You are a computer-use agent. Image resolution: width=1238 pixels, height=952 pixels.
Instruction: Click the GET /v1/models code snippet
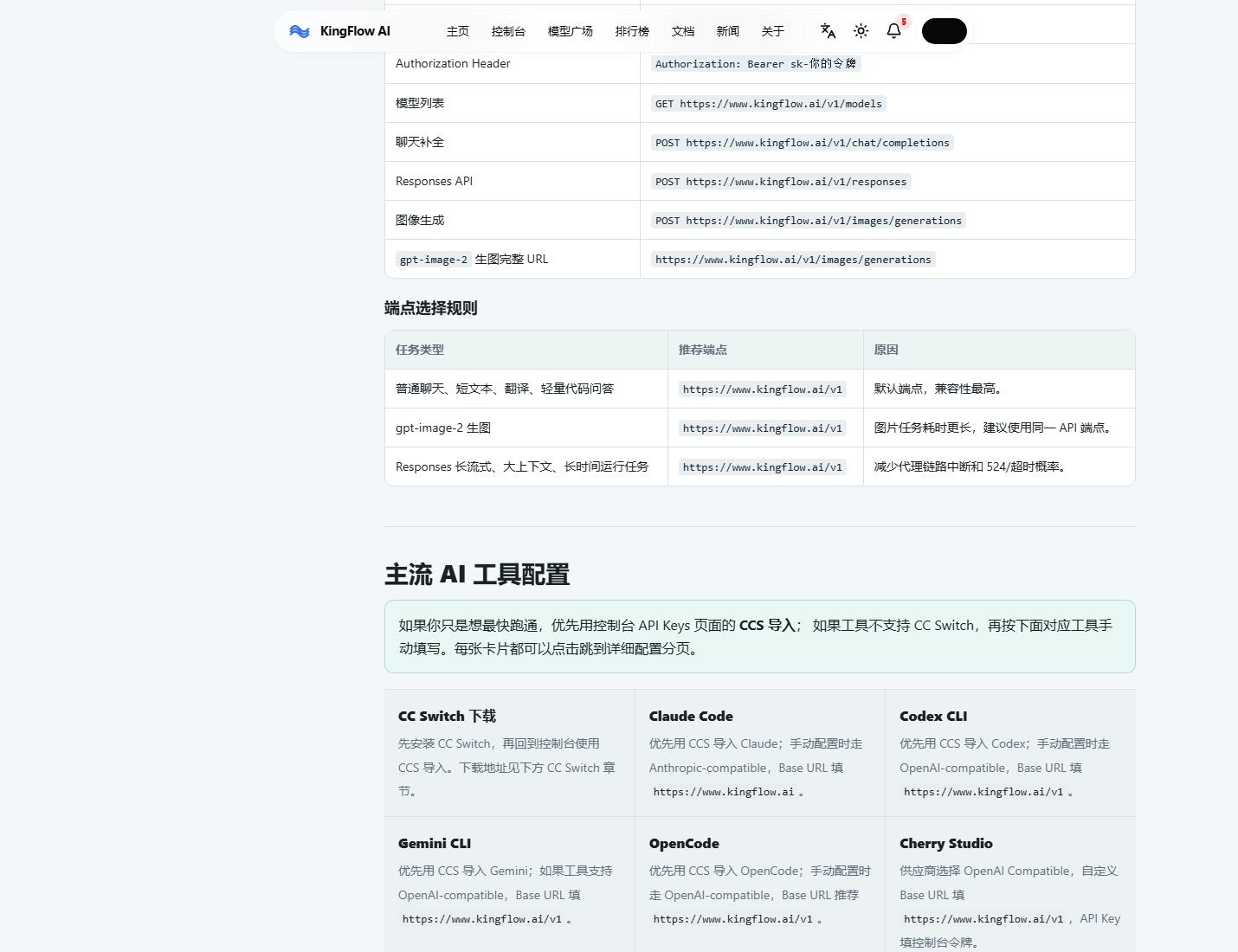click(x=769, y=104)
